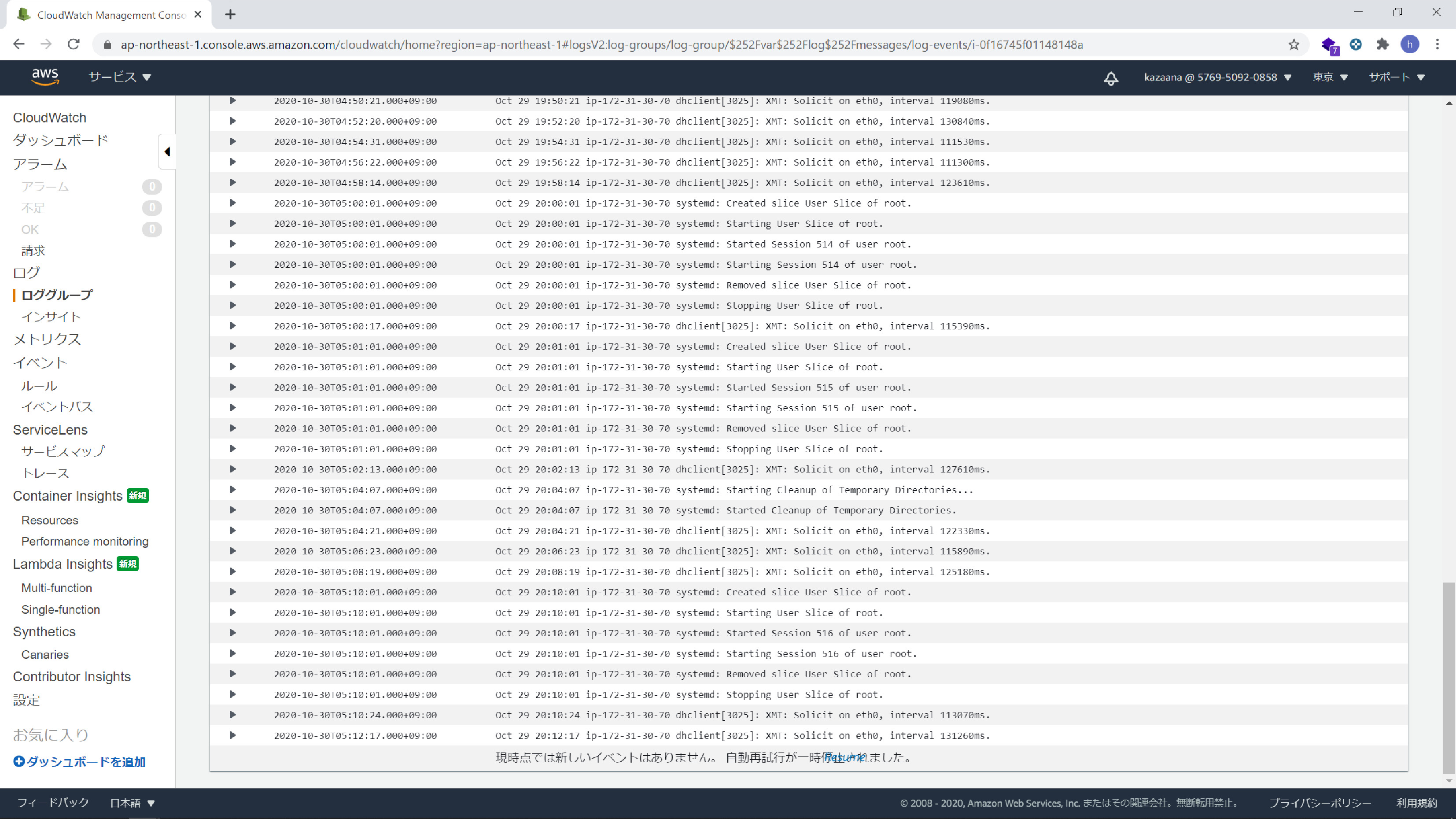The width and height of the screenshot is (1456, 819).
Task: Open the extensions puzzle icon
Action: click(x=1382, y=44)
